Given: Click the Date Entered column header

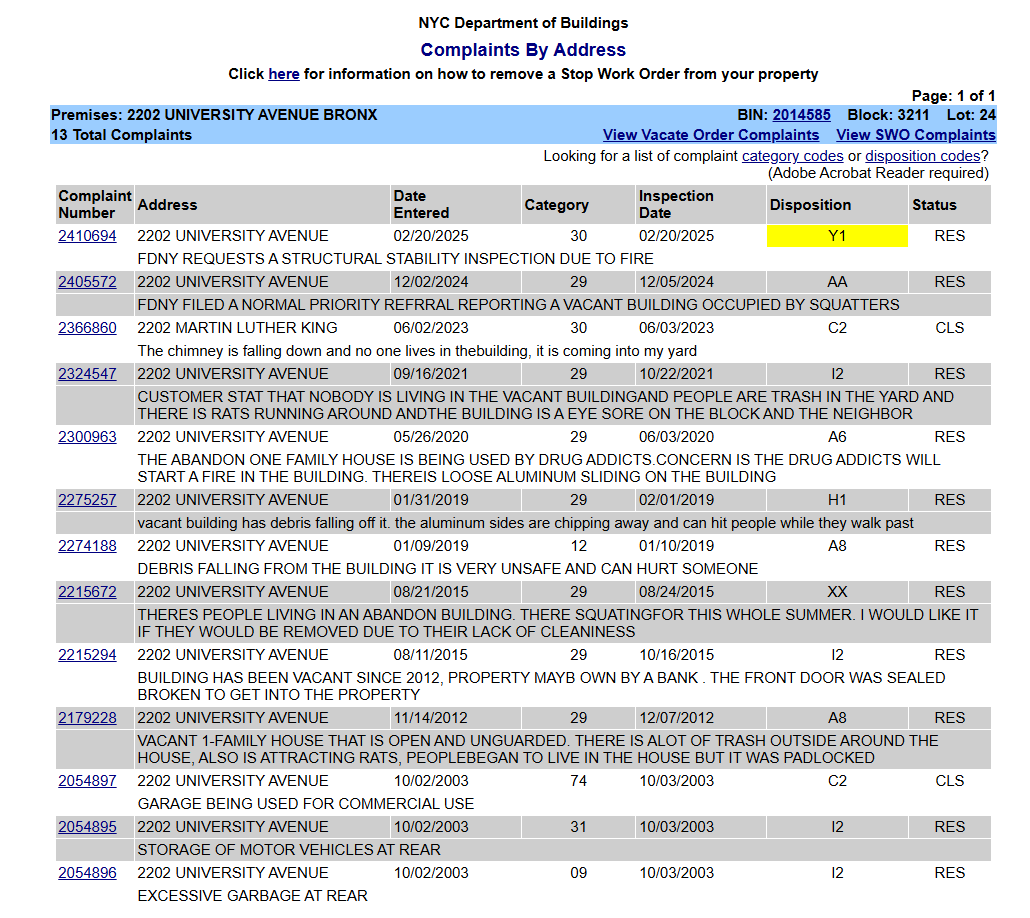Looking at the screenshot, I should pyautogui.click(x=456, y=204).
